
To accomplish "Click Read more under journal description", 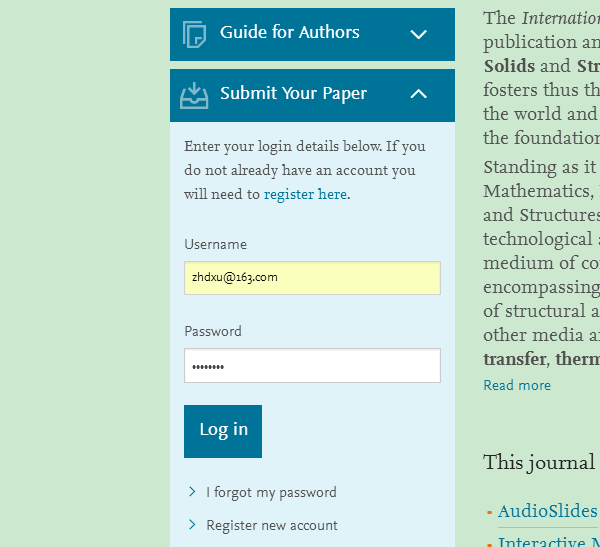I will click(517, 385).
